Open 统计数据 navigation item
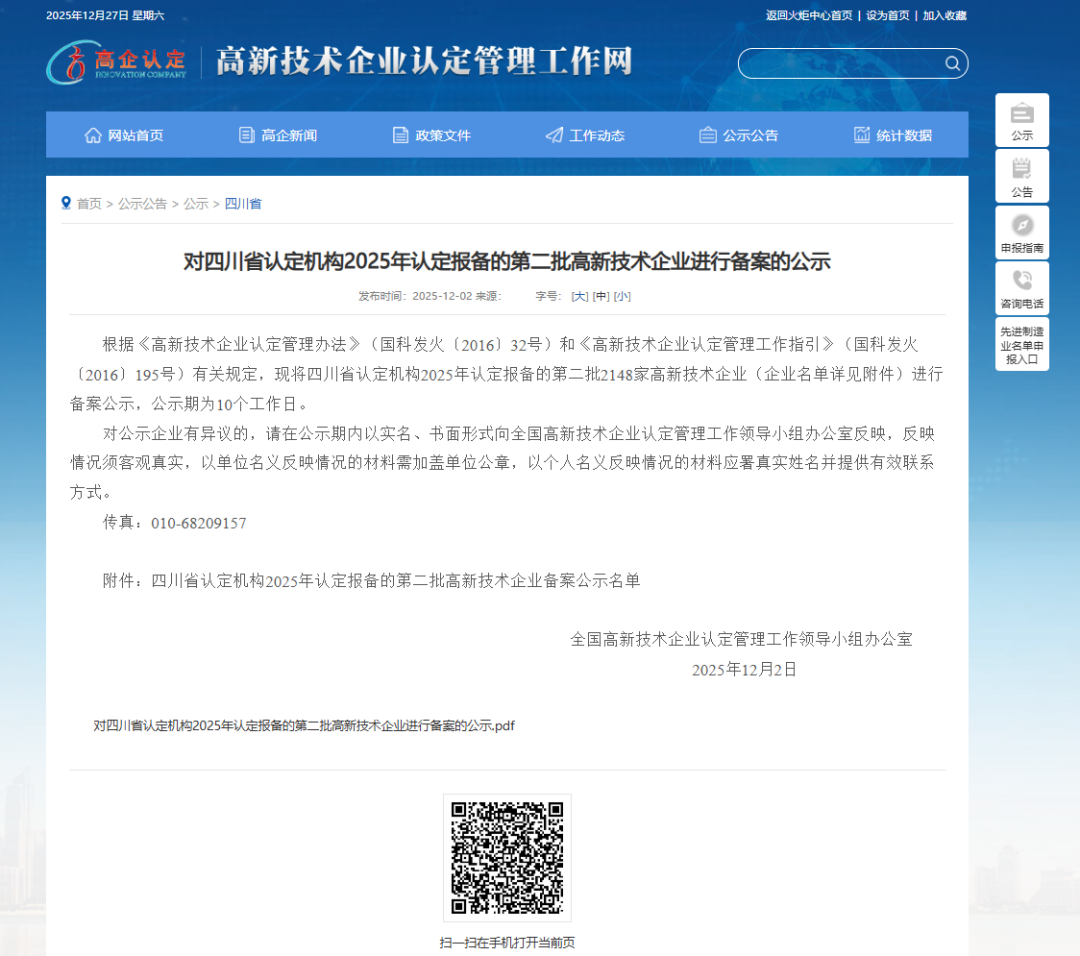The image size is (1080, 956). coord(892,135)
